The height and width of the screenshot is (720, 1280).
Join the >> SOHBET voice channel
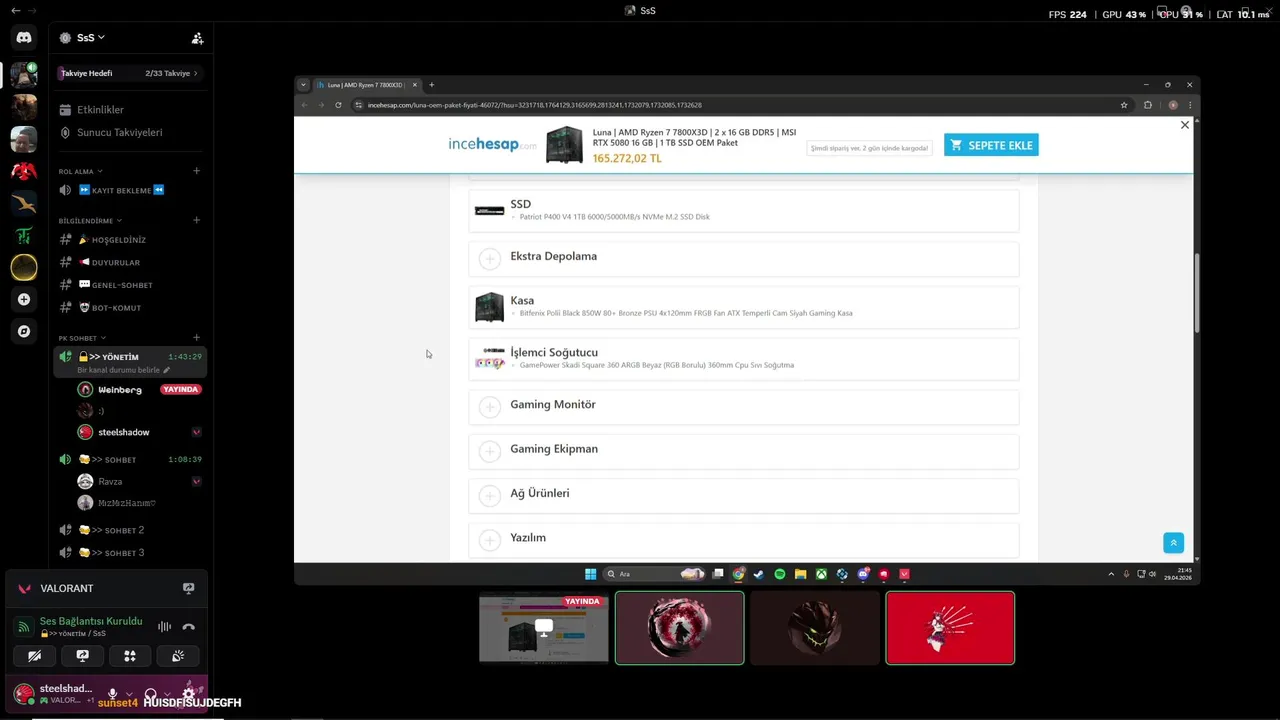pyautogui.click(x=130, y=459)
